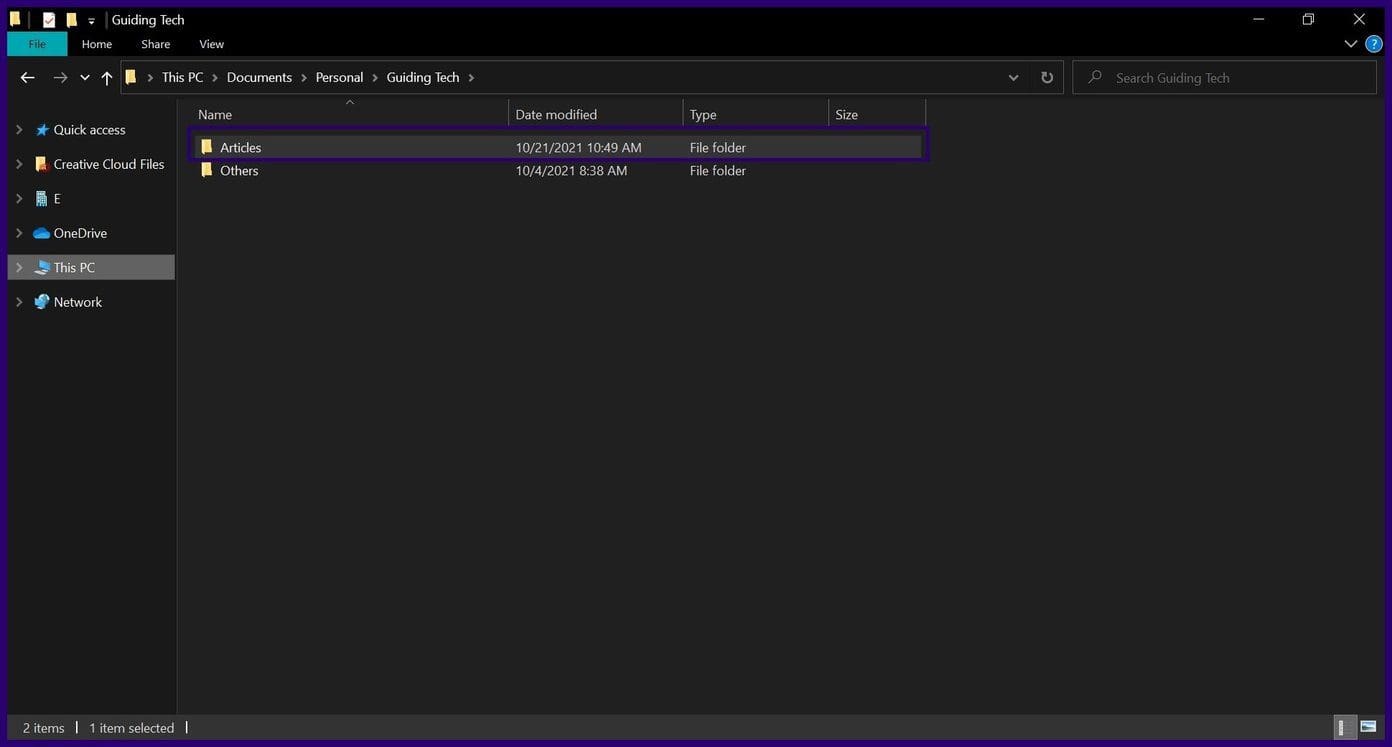The height and width of the screenshot is (747, 1392).
Task: Switch to Large icons view via status bar
Action: (1368, 727)
